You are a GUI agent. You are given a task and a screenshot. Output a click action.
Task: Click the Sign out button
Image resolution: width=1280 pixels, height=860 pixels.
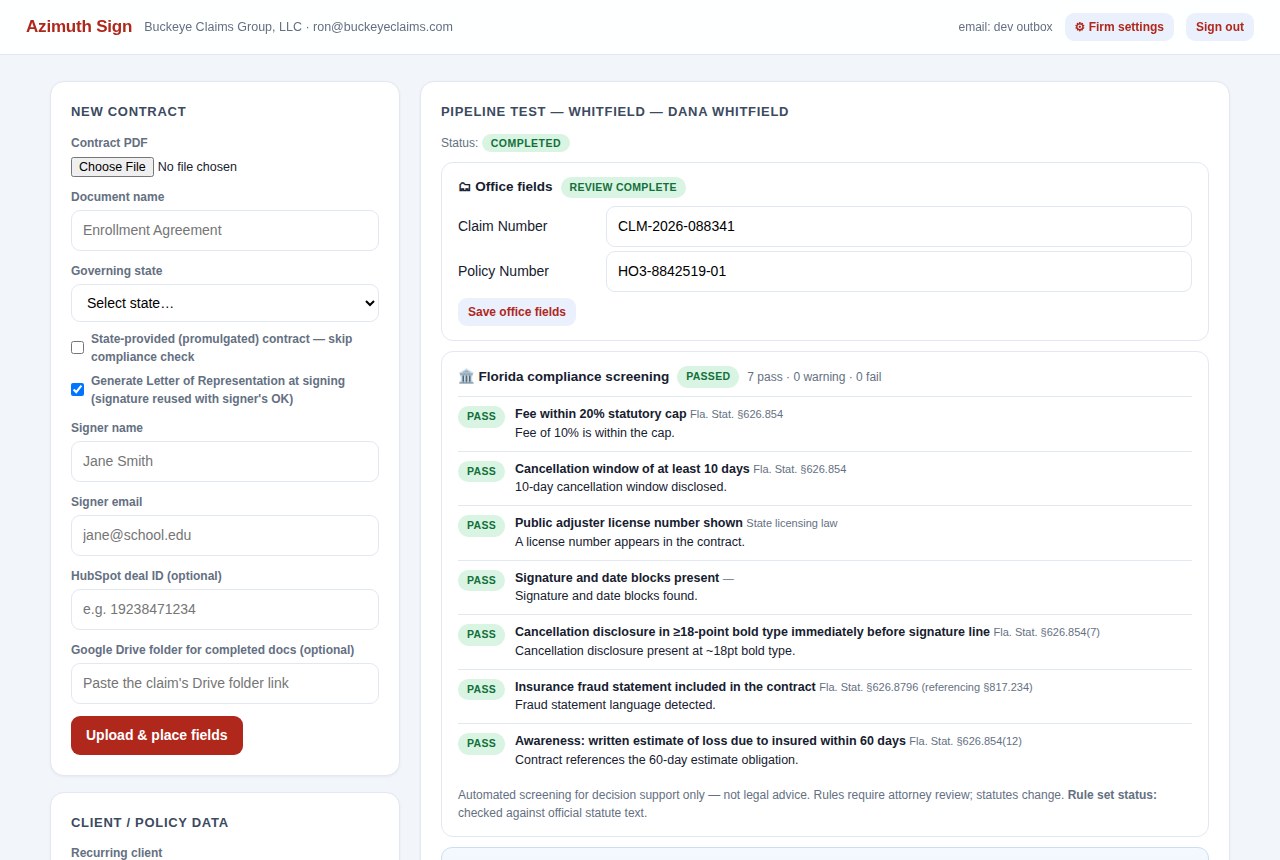coord(1220,27)
